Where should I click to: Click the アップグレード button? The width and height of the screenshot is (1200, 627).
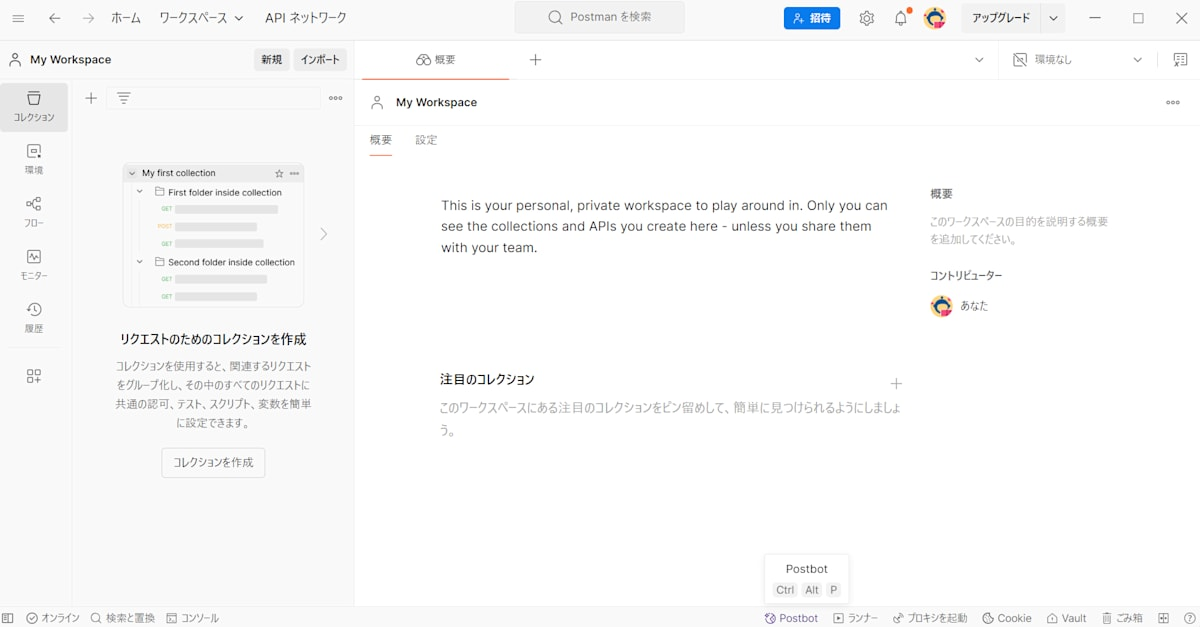[x=1001, y=18]
